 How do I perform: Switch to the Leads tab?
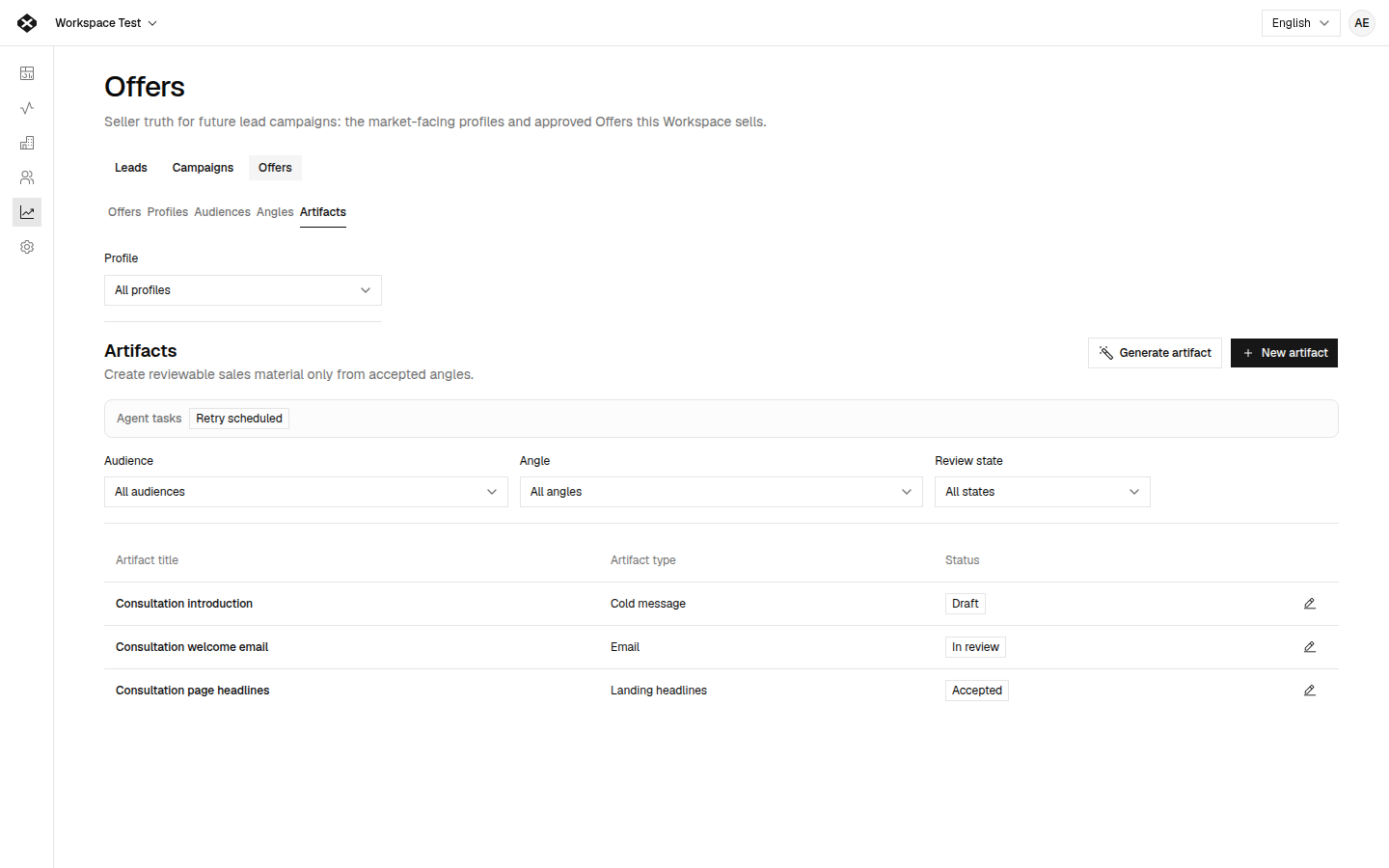tap(131, 168)
